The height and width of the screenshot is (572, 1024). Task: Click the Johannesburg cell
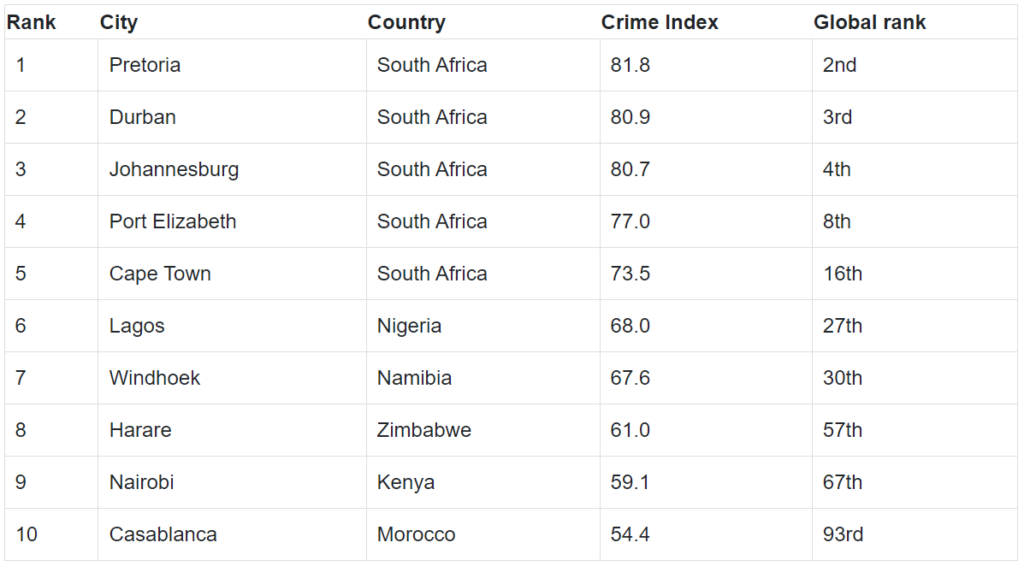click(174, 169)
